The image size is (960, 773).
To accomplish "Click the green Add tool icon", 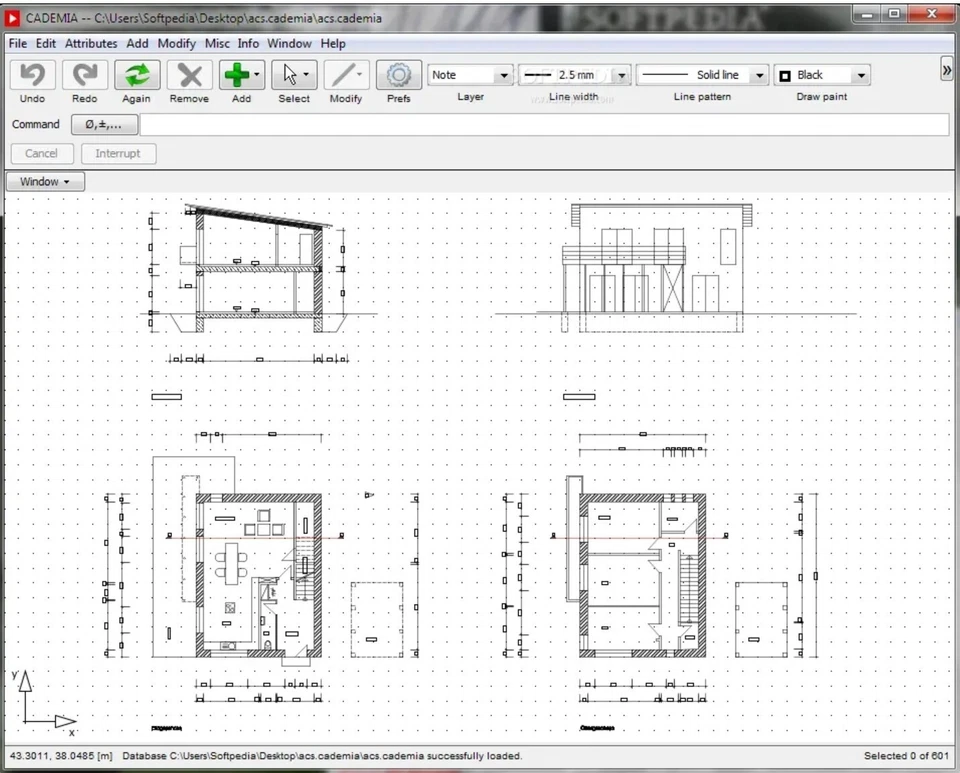I will pyautogui.click(x=236, y=75).
